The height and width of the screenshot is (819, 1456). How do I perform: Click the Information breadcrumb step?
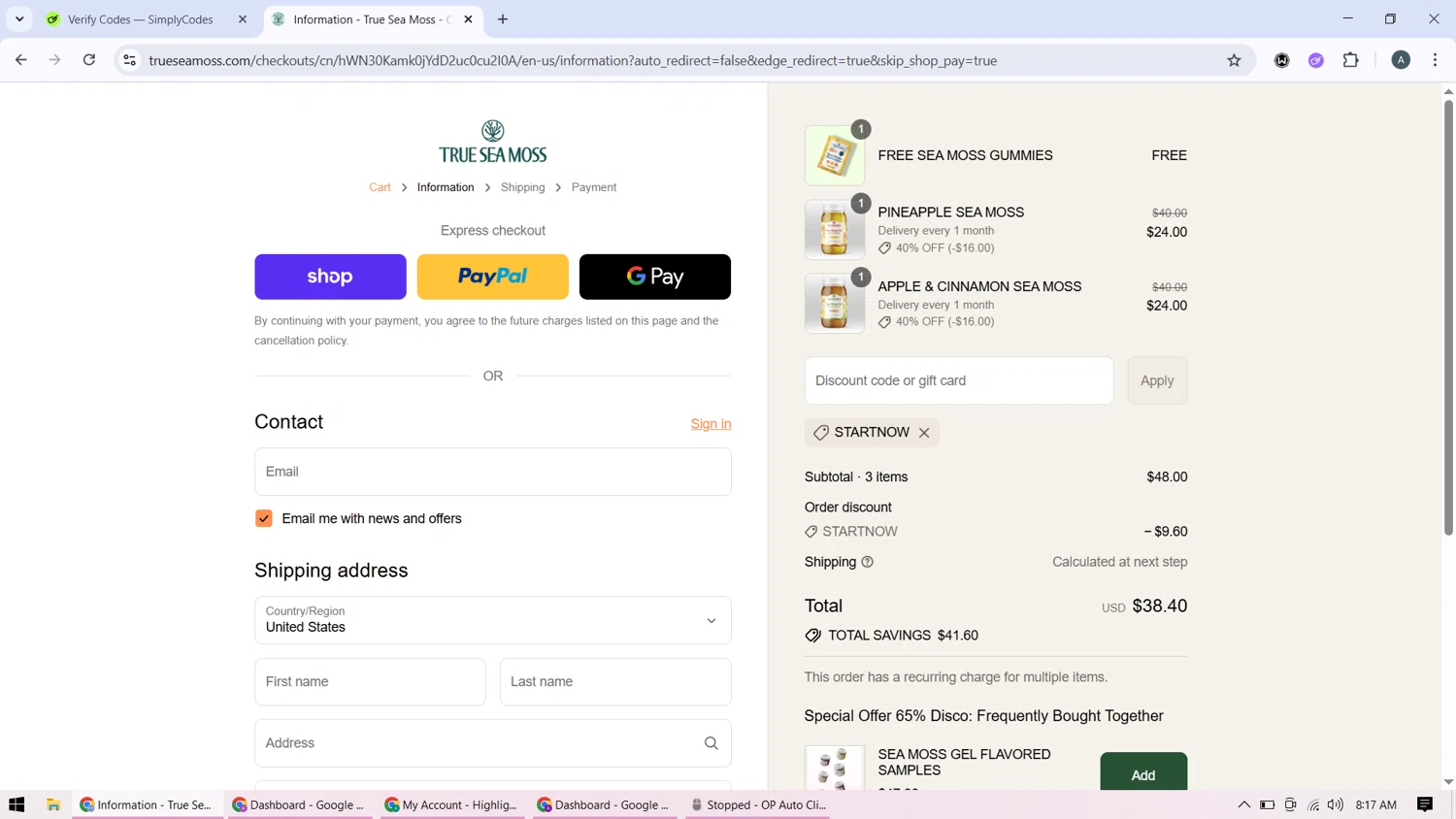(x=446, y=187)
